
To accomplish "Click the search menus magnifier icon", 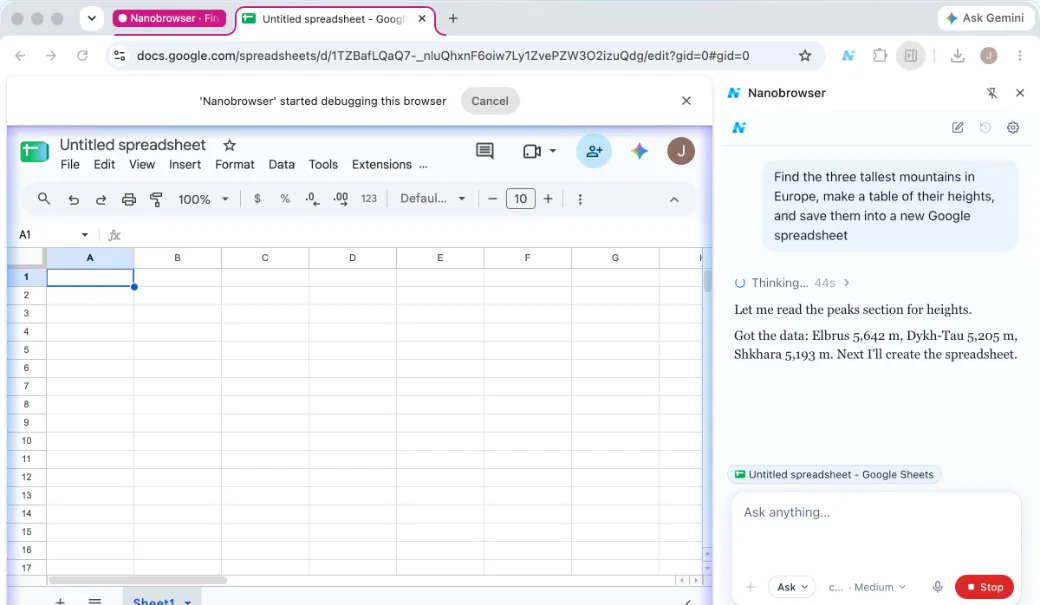I will (x=44, y=198).
